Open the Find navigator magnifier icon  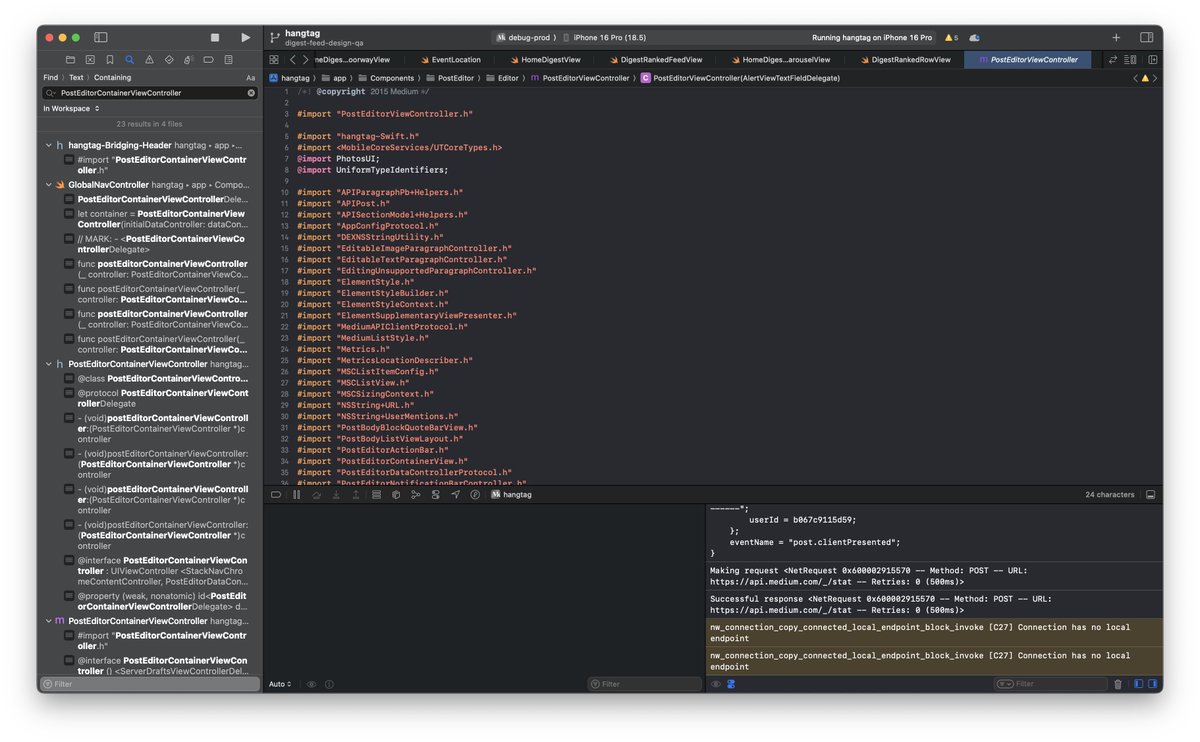(130, 60)
